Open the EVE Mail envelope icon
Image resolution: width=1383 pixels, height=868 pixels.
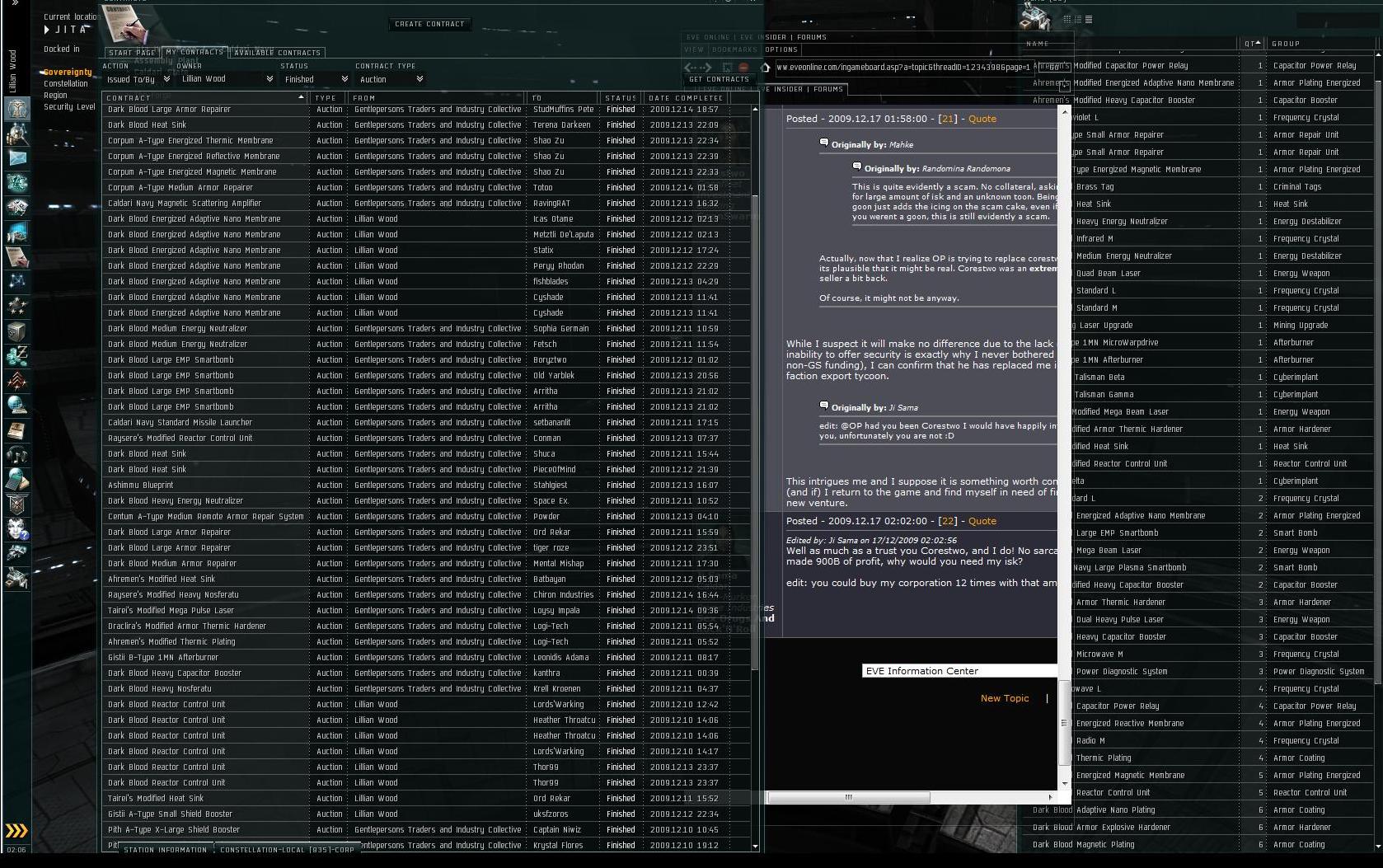(x=16, y=158)
